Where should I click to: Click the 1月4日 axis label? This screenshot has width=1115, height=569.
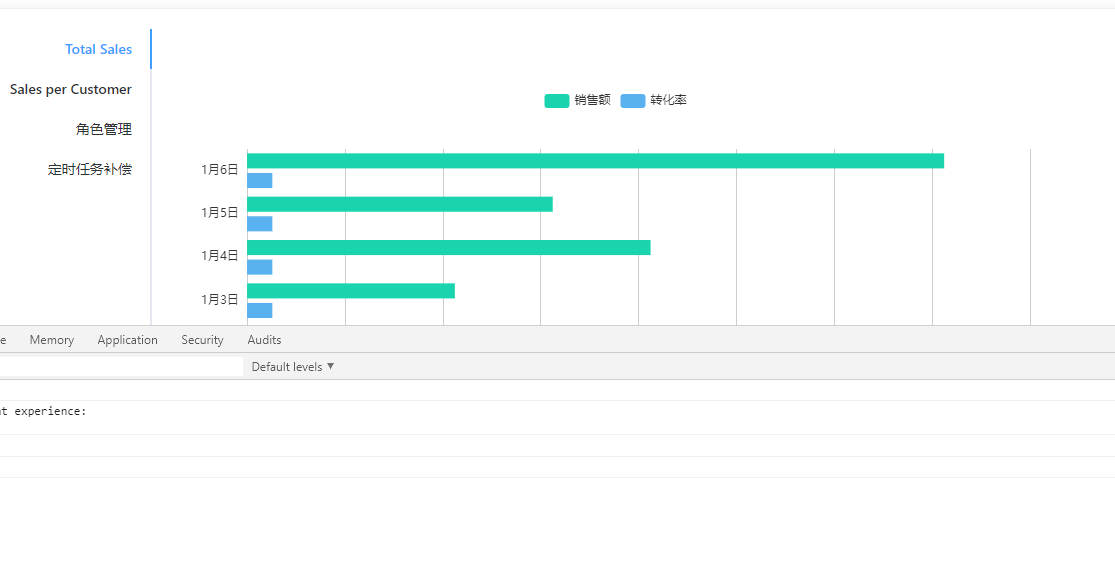pyautogui.click(x=219, y=256)
